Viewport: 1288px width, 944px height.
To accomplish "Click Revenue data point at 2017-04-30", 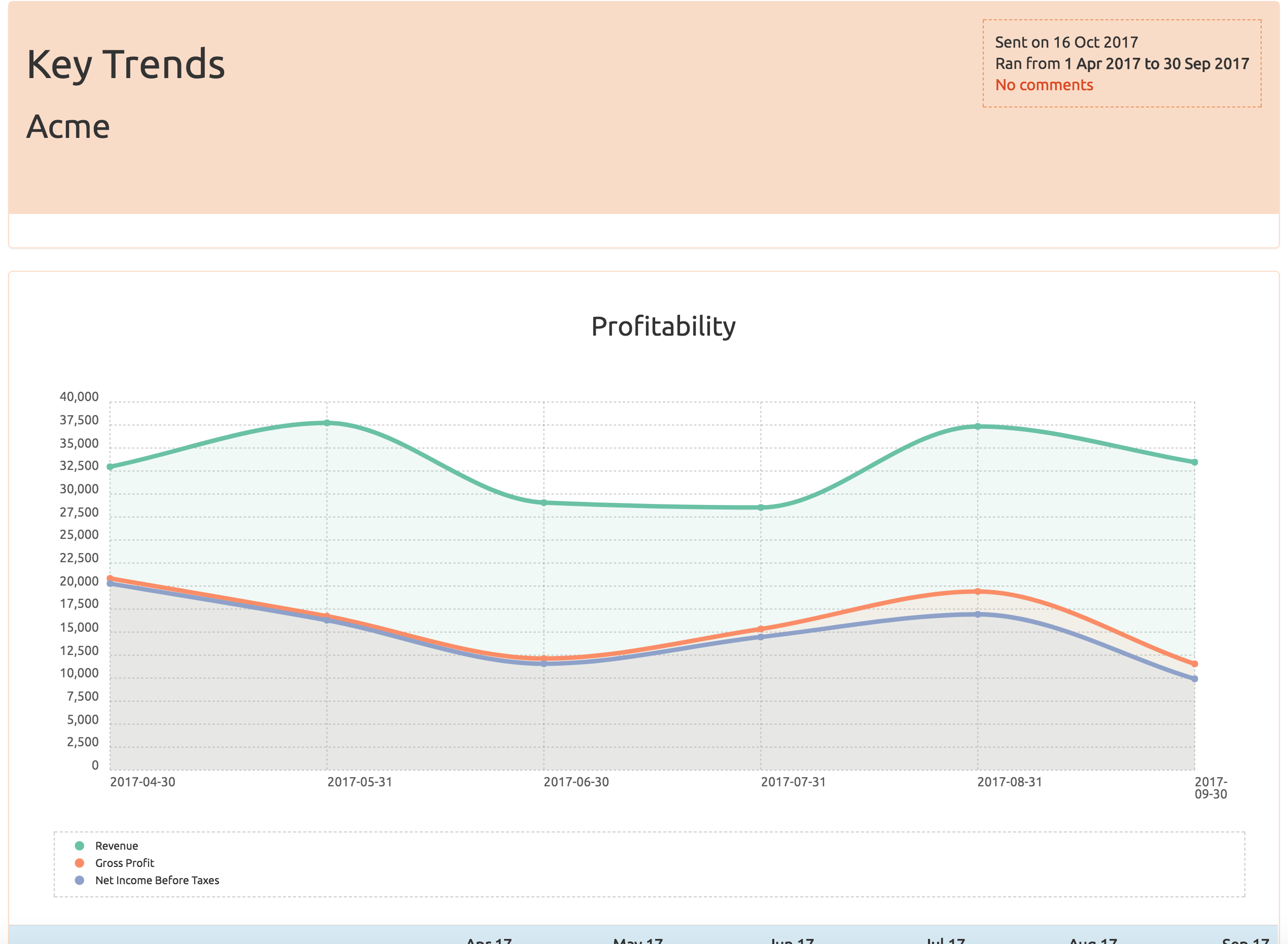I will click(x=110, y=467).
